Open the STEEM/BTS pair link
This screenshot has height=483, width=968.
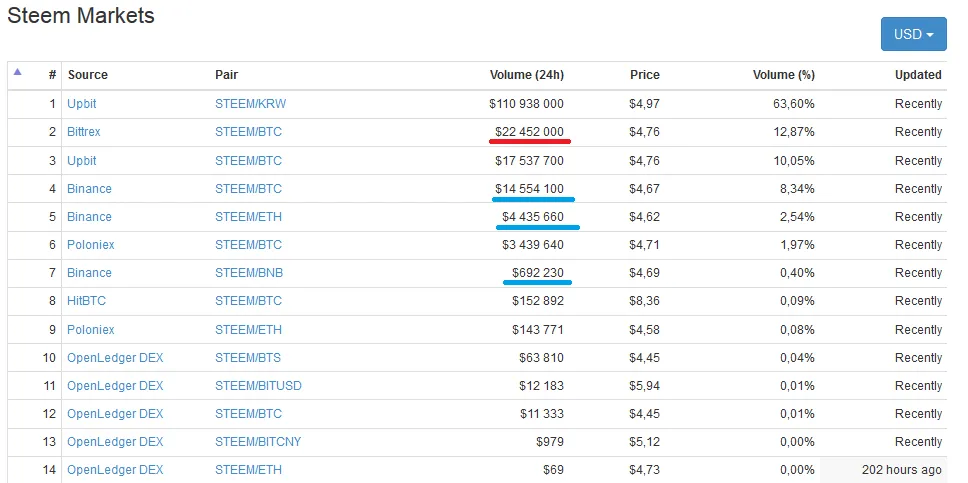click(248, 358)
